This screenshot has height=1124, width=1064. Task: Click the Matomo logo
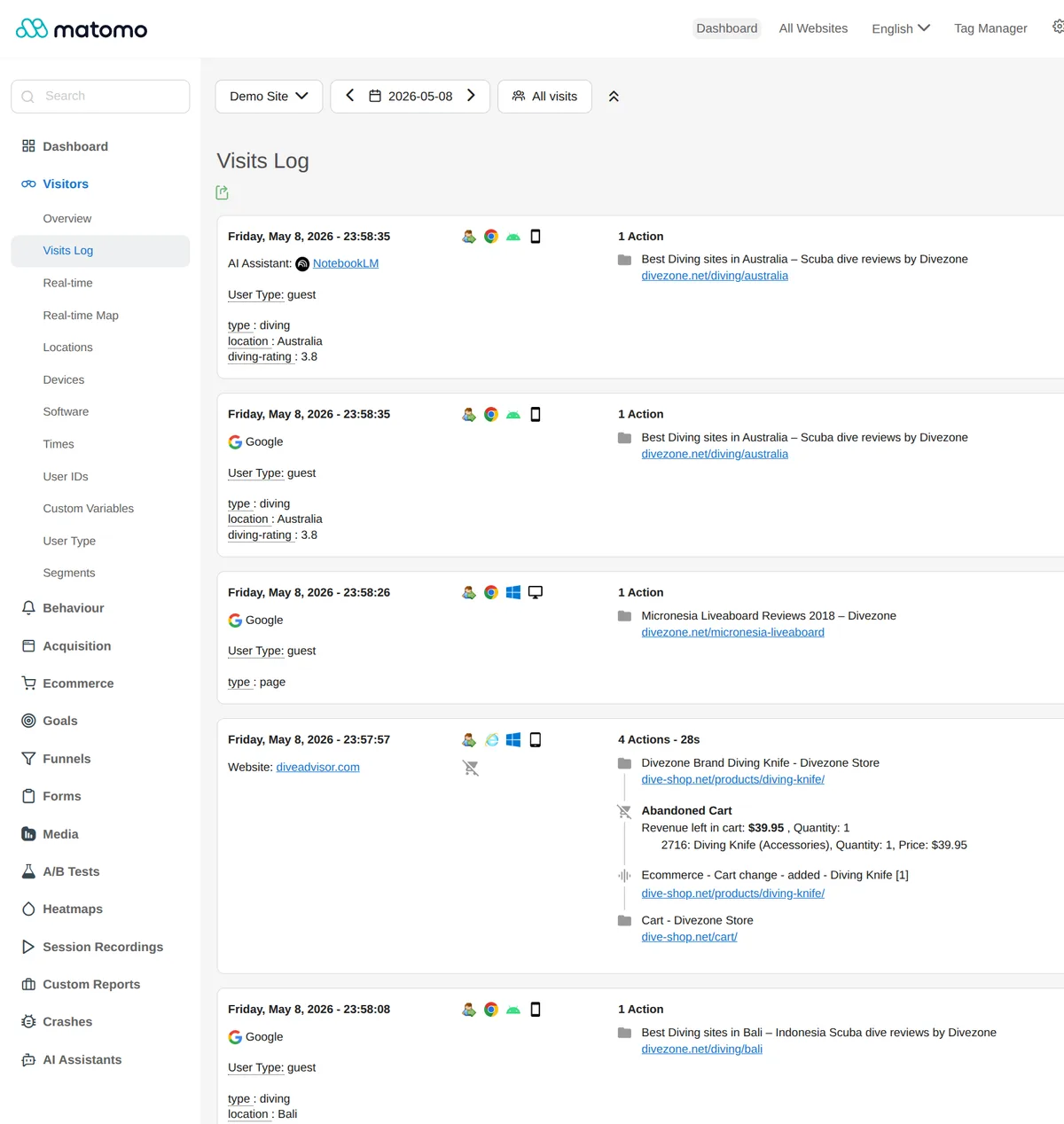82,29
